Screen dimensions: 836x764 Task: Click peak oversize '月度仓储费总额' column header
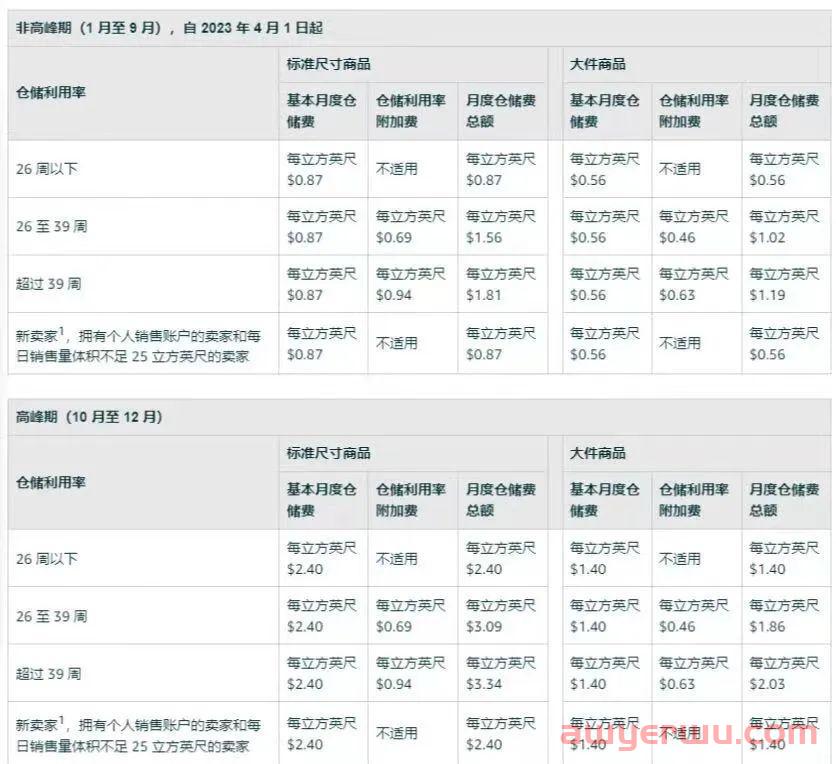pyautogui.click(x=784, y=500)
